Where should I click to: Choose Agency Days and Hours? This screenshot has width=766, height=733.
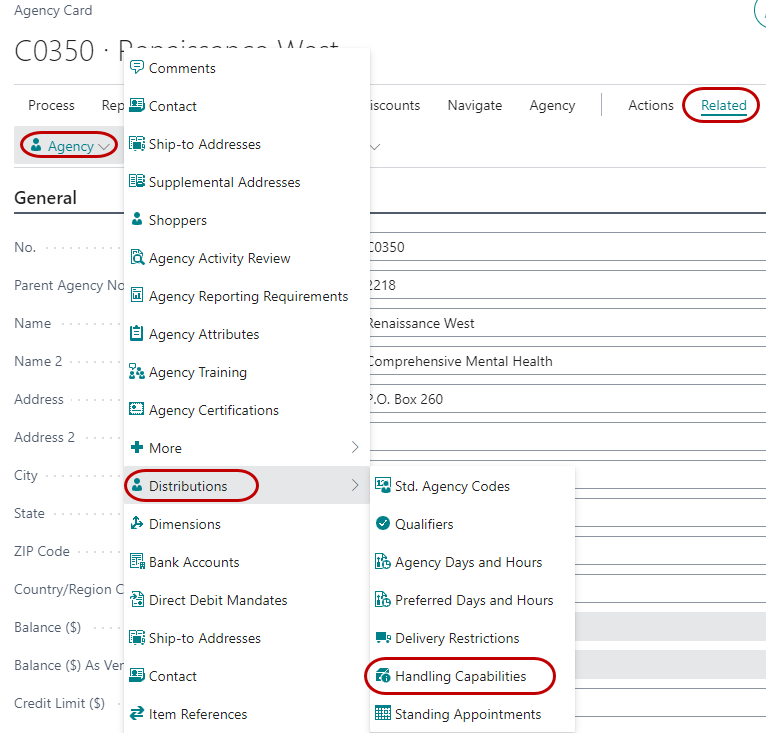468,562
